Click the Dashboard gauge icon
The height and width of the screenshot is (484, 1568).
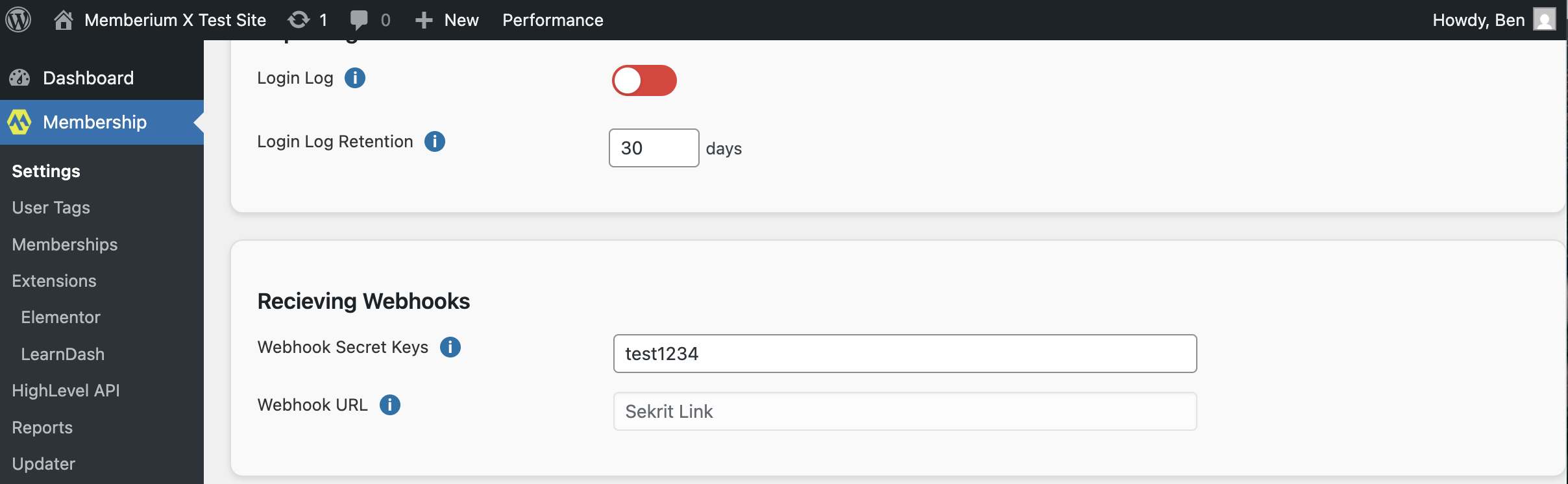19,78
